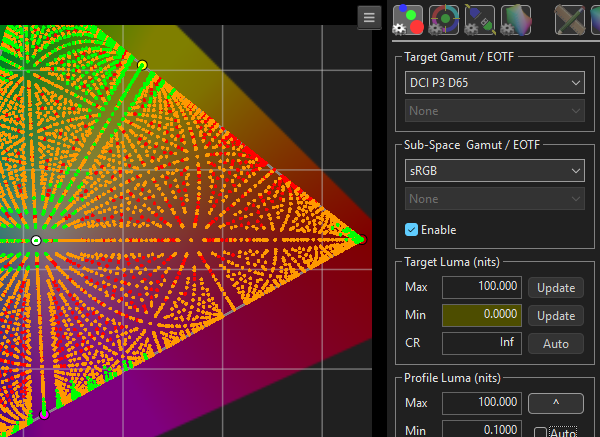This screenshot has width=600, height=437.
Task: Open the USB connector settings icon
Action: tap(480, 19)
